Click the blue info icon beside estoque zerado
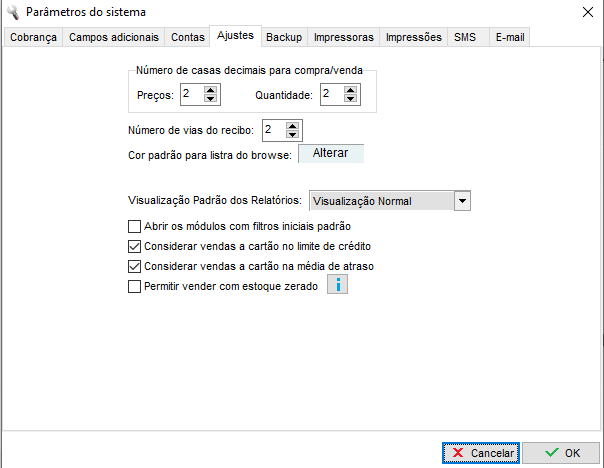The width and height of the screenshot is (604, 468). coord(338,286)
